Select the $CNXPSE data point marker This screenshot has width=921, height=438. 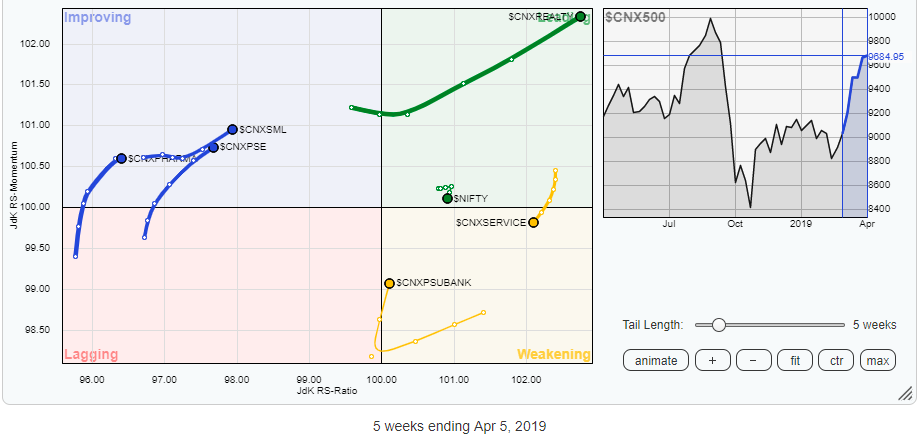(213, 147)
